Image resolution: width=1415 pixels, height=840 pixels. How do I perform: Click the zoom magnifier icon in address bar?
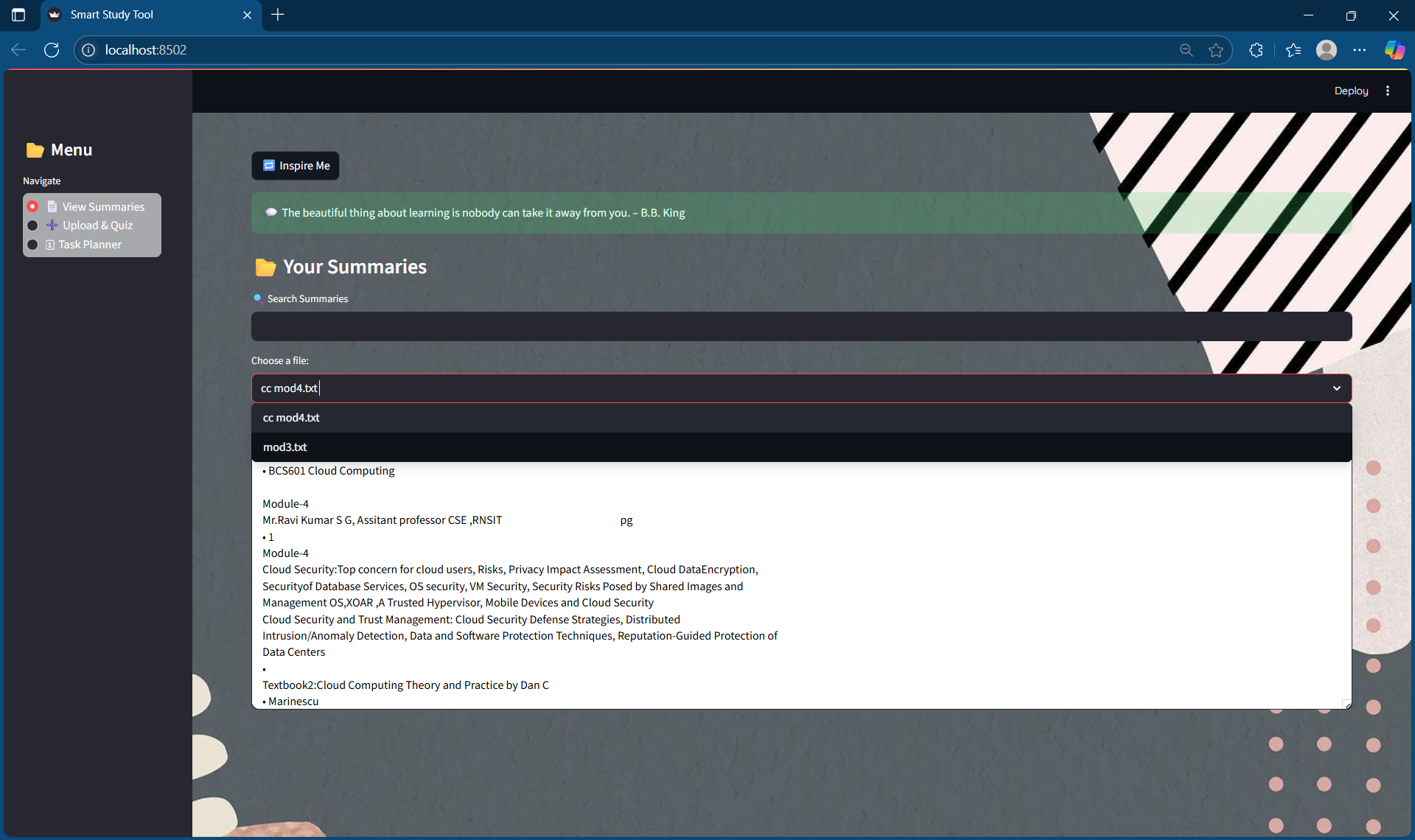click(1186, 50)
